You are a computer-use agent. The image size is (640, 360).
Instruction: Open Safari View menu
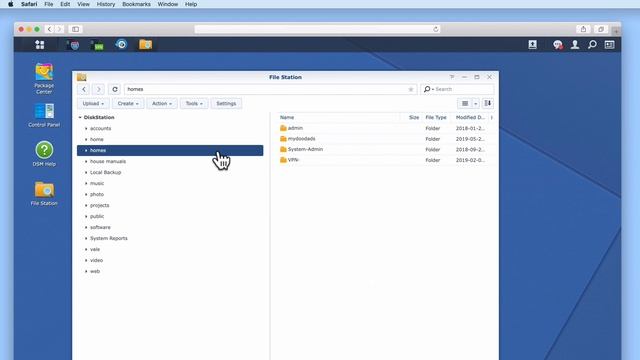(x=83, y=4)
